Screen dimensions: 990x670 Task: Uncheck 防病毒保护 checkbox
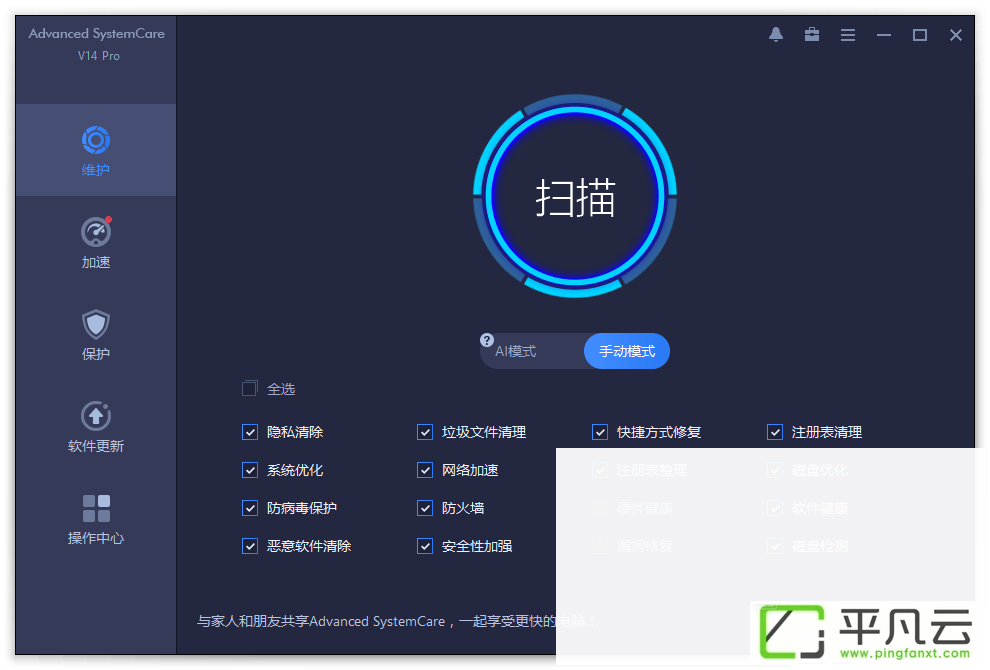(x=250, y=508)
